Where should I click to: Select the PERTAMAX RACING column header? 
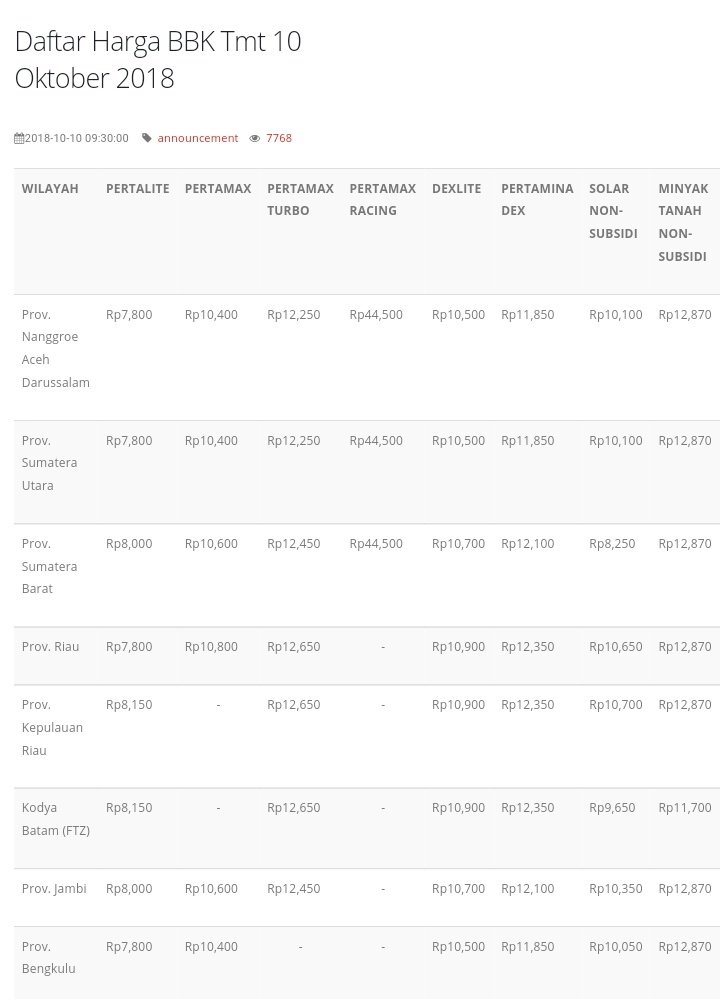pyautogui.click(x=382, y=200)
